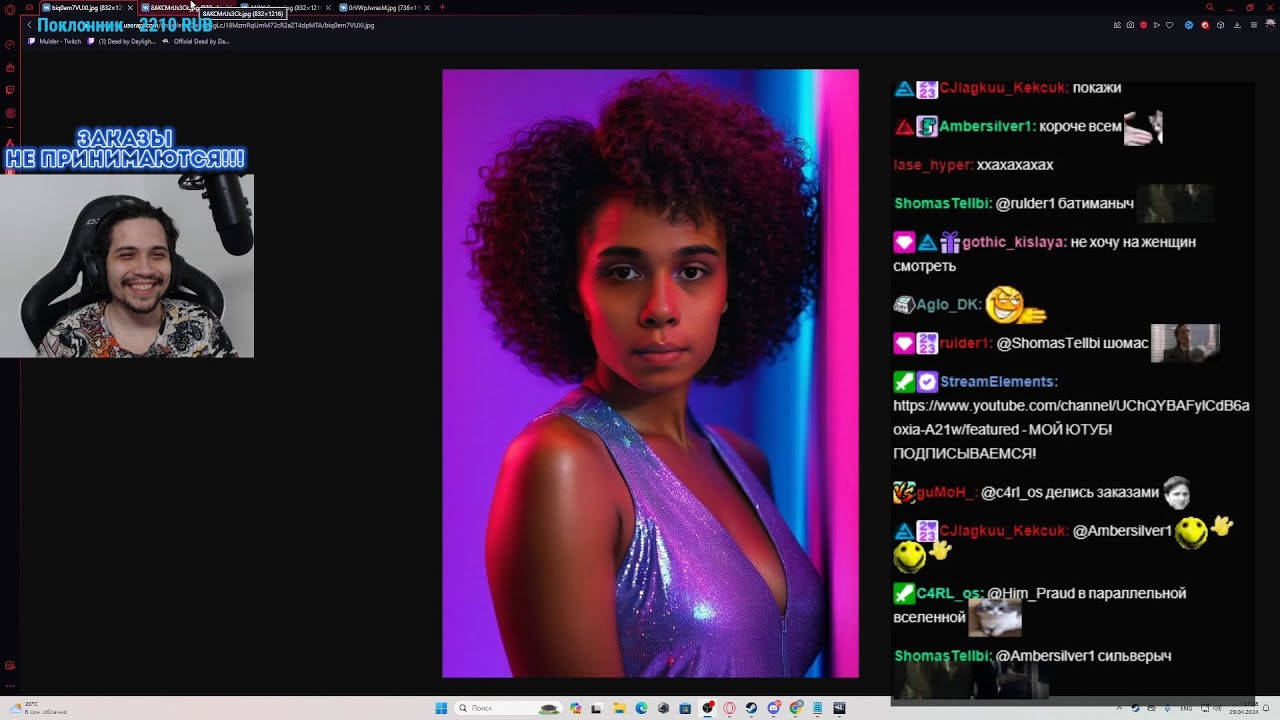Image resolution: width=1280 pixels, height=720 pixels.
Task: Open a new browser tab with plus
Action: [442, 7]
